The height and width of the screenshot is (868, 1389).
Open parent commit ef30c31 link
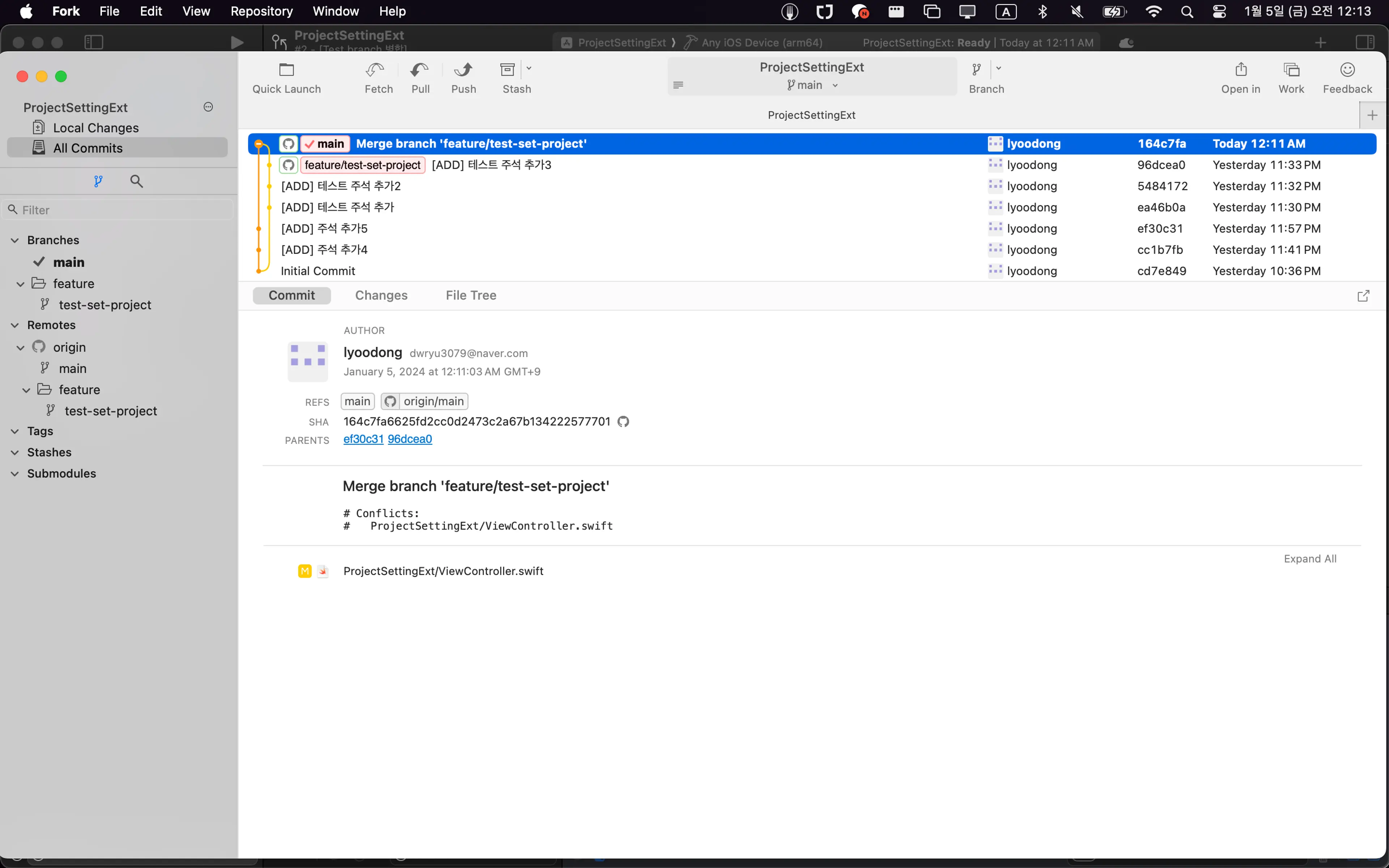click(363, 439)
